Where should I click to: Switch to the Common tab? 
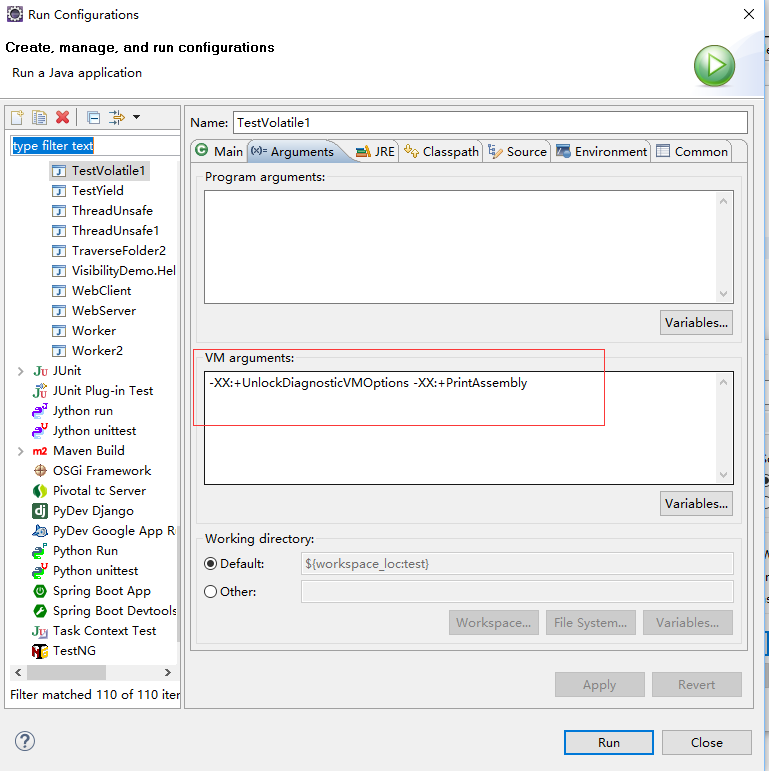(692, 151)
